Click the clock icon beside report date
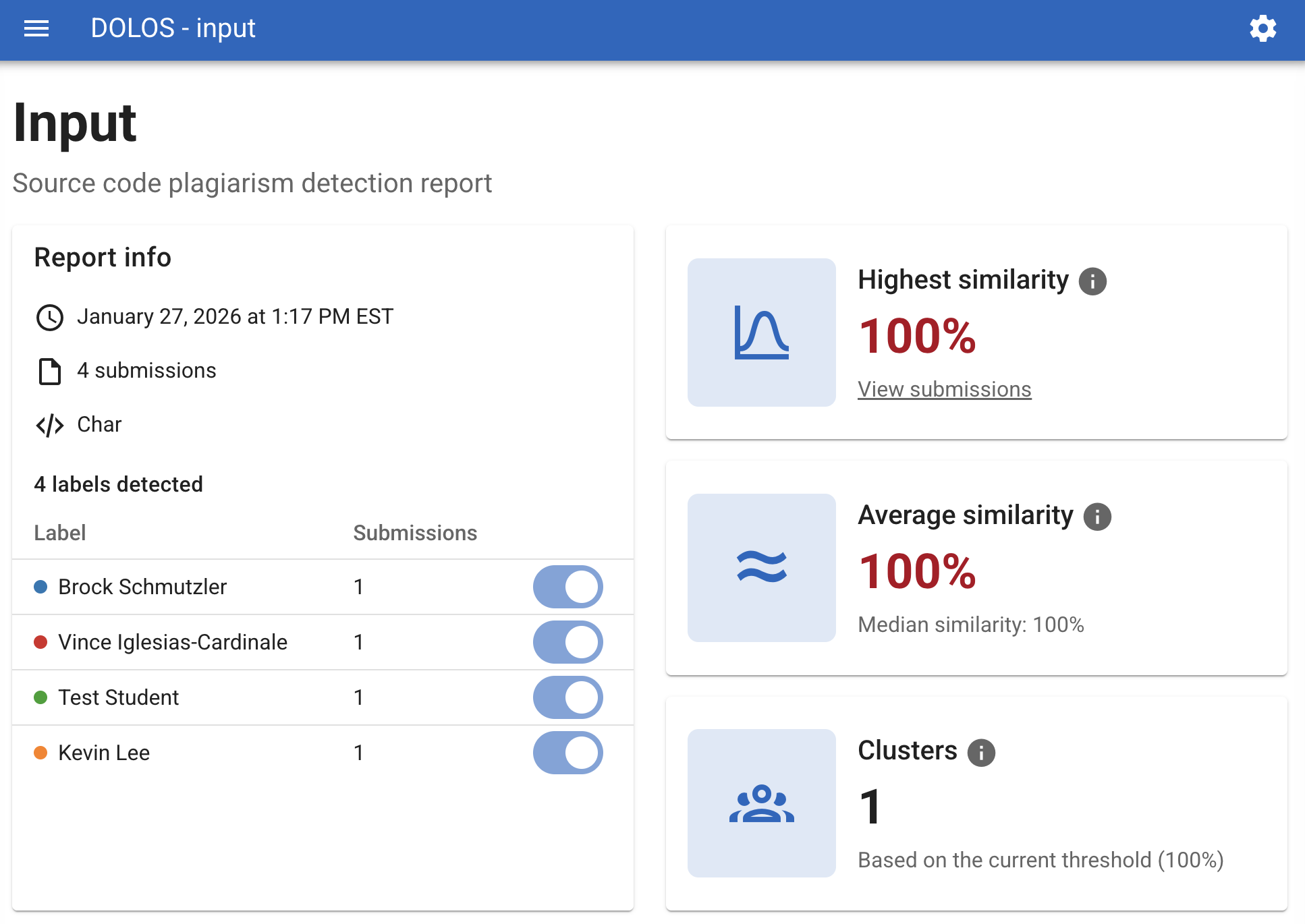Screen dimensions: 1305x924 click(50, 317)
